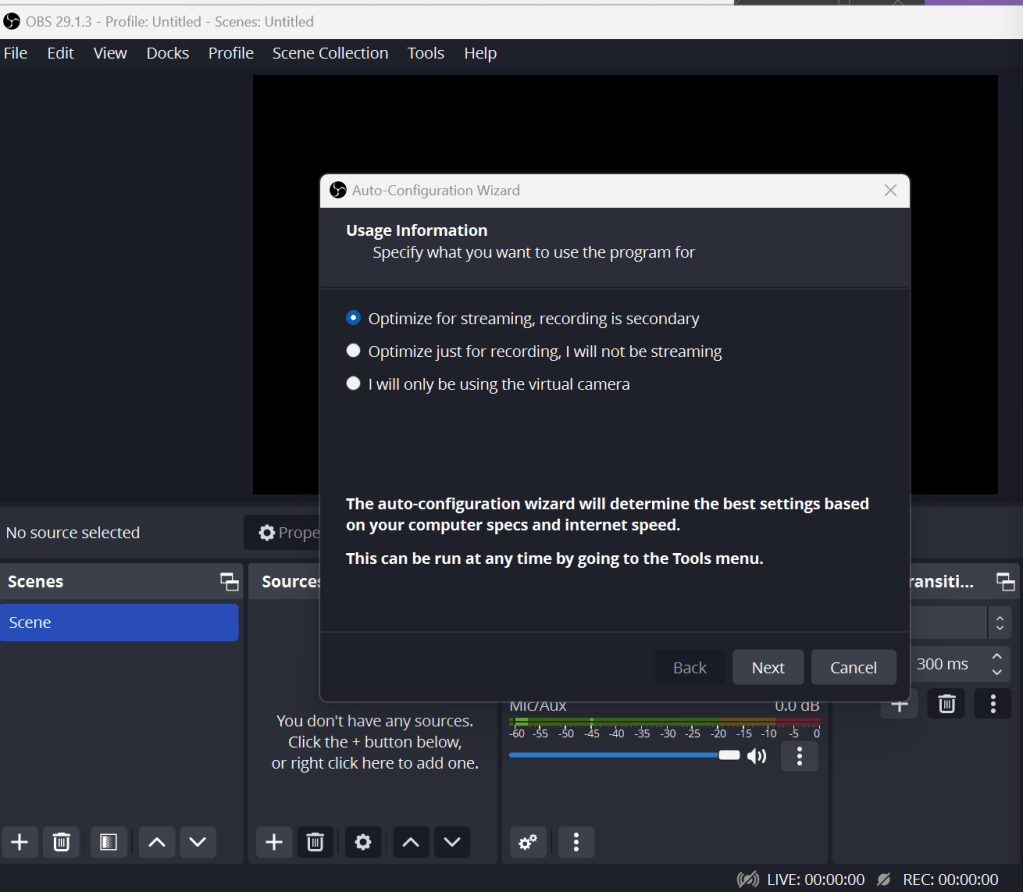Screen dimensions: 1023x892
Task: Click the REC recording status icon
Action: [884, 879]
